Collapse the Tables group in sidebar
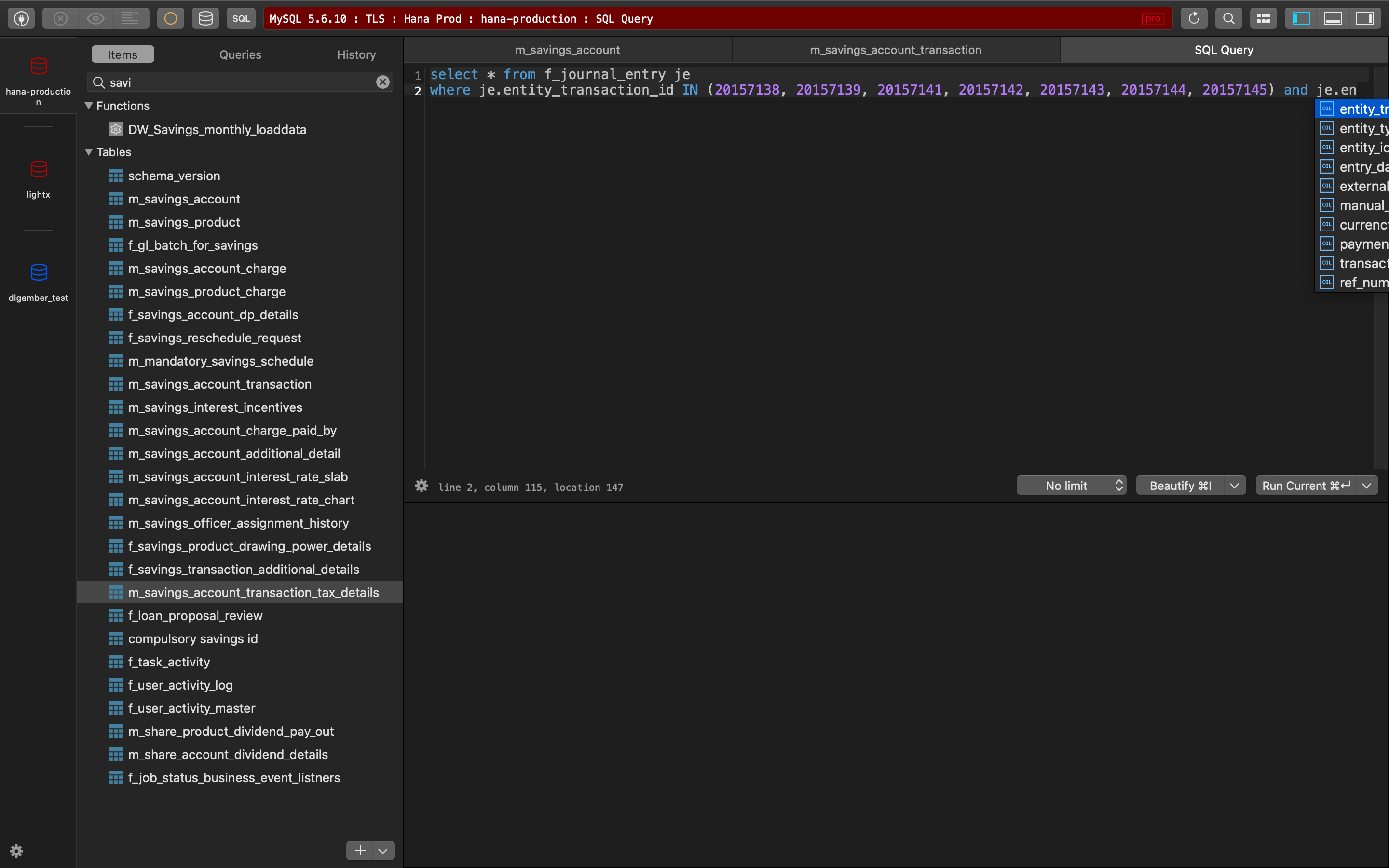 click(90, 151)
